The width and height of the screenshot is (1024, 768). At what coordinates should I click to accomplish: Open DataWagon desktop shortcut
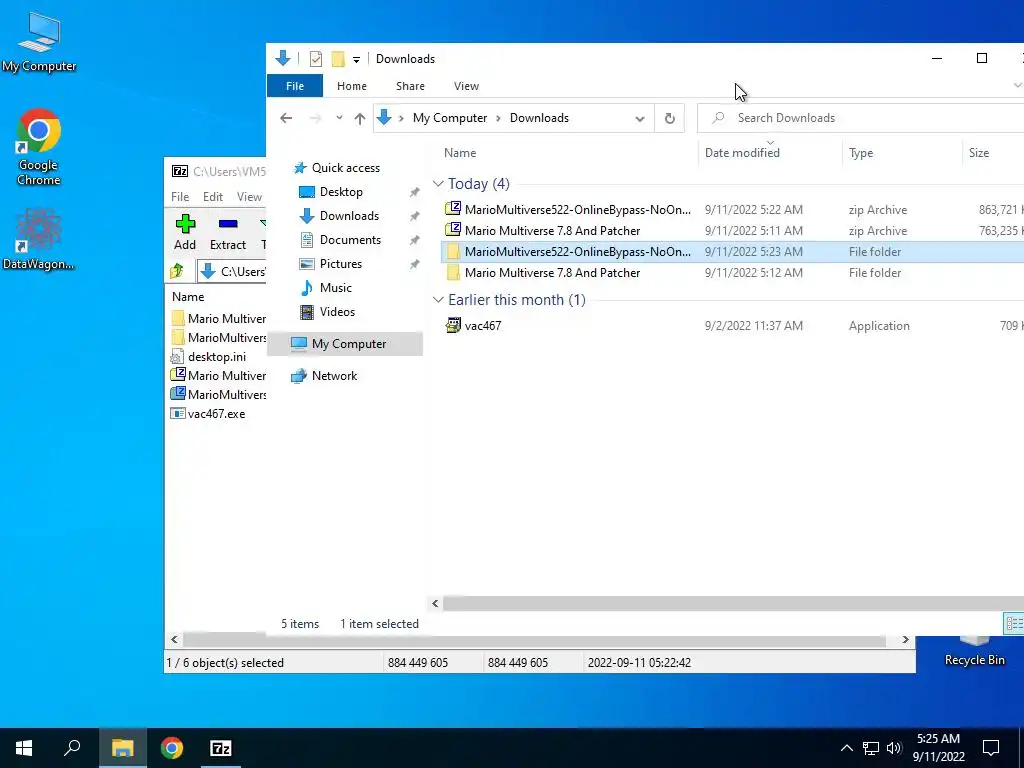(39, 239)
